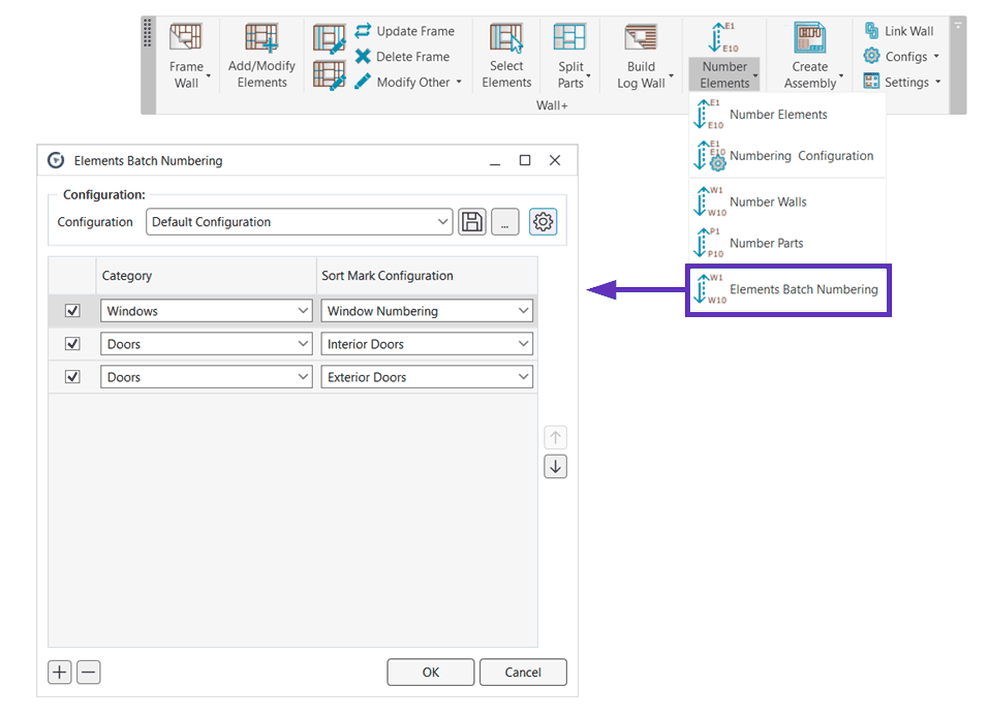Viewport: 990px width, 717px height.
Task: Click the ribbon Settings icon
Action: pyautogui.click(x=871, y=81)
